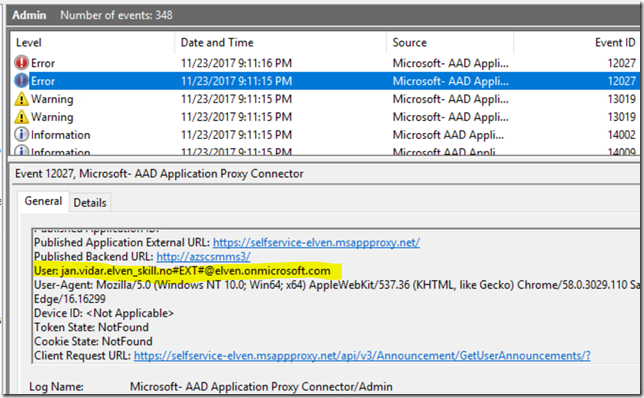The image size is (644, 398).
Task: Open the selfservice-elven.msappproxy.net external URL link
Action: (316, 242)
